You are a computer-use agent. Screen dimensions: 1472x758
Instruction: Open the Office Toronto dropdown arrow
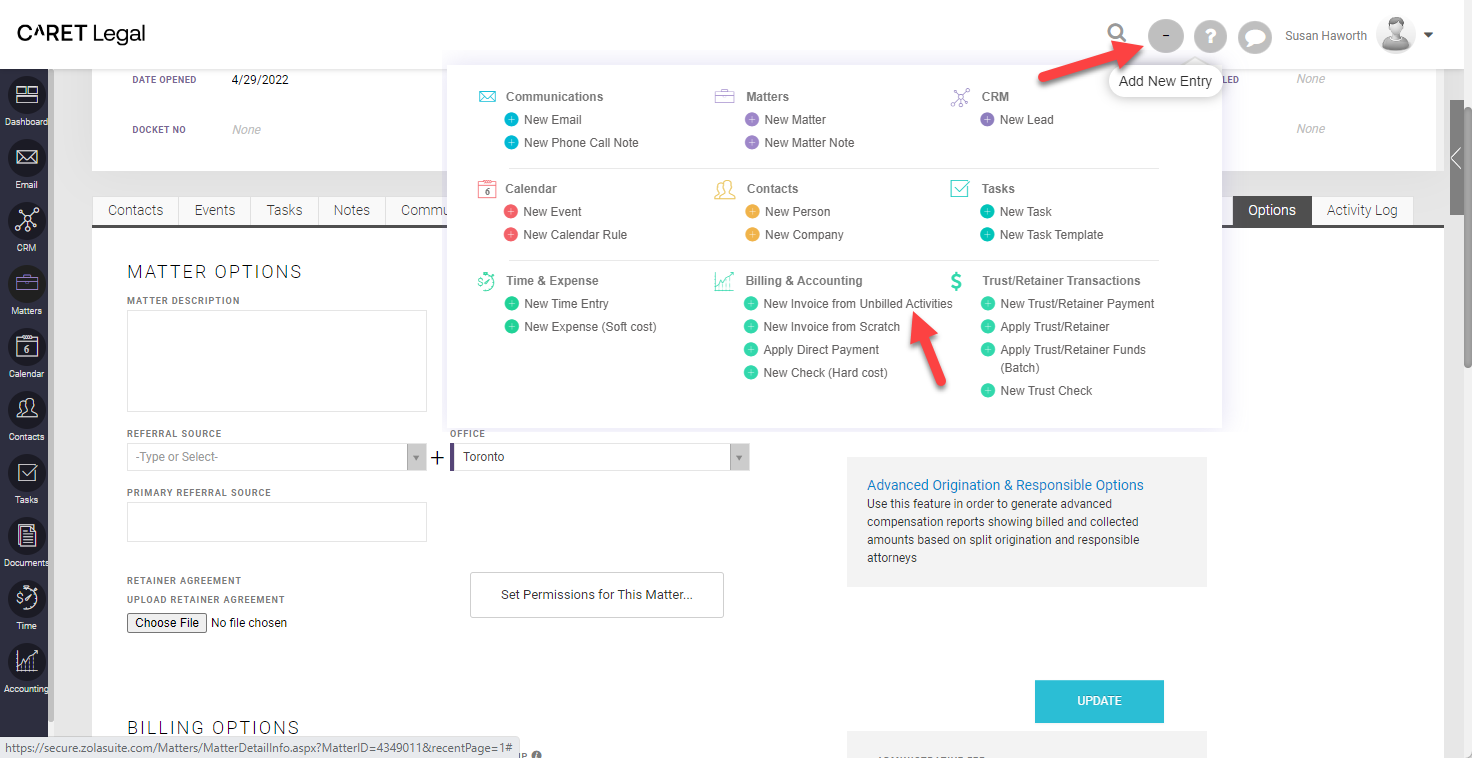pyautogui.click(x=739, y=457)
